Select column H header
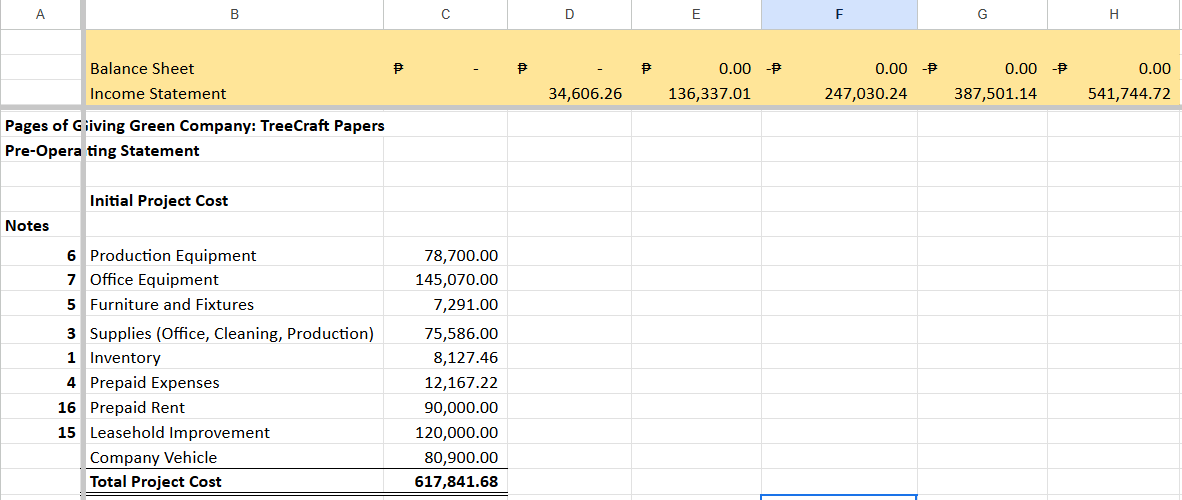1182x500 pixels. tap(1114, 14)
